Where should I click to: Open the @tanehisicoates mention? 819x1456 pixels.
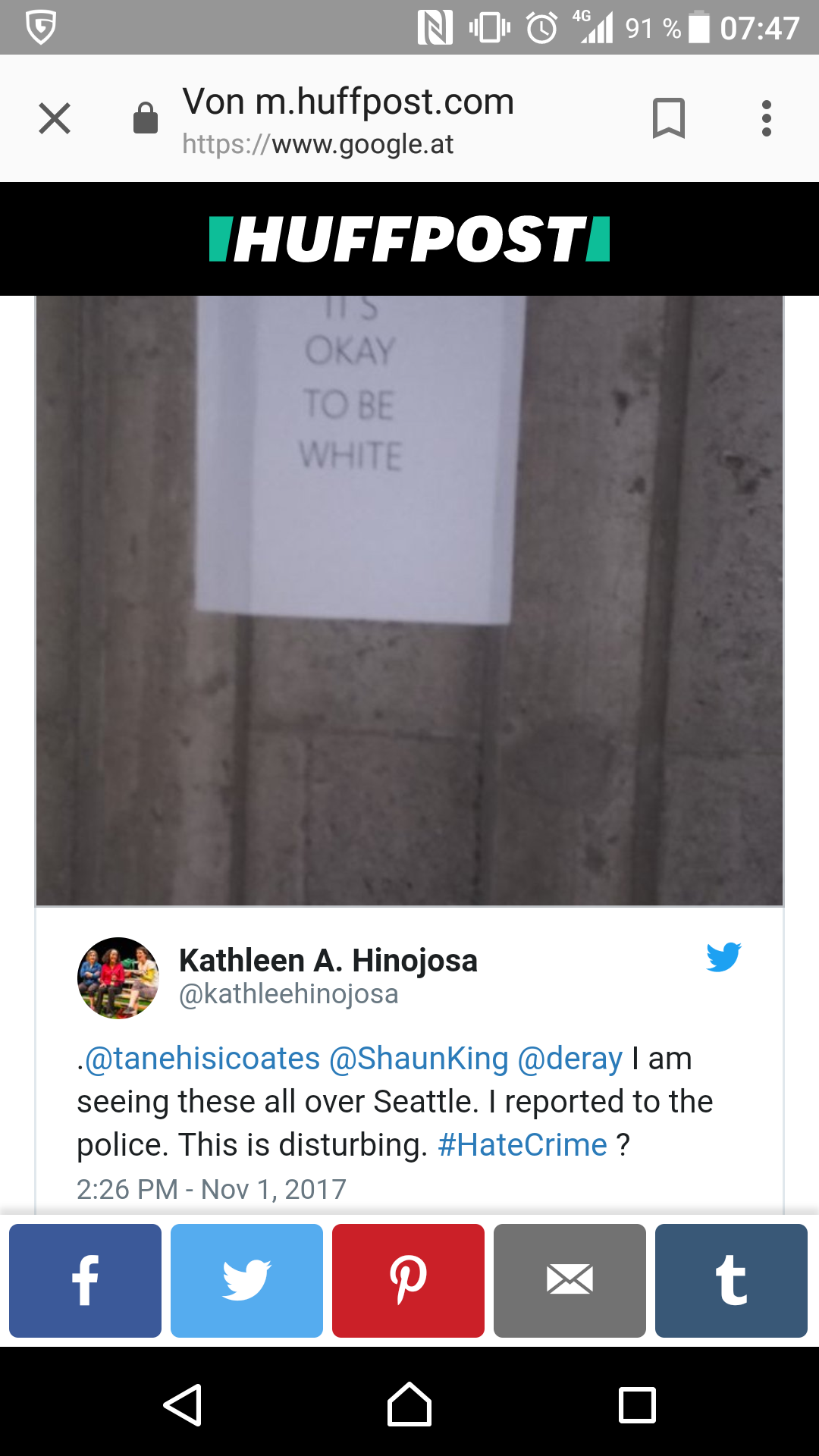point(202,1058)
